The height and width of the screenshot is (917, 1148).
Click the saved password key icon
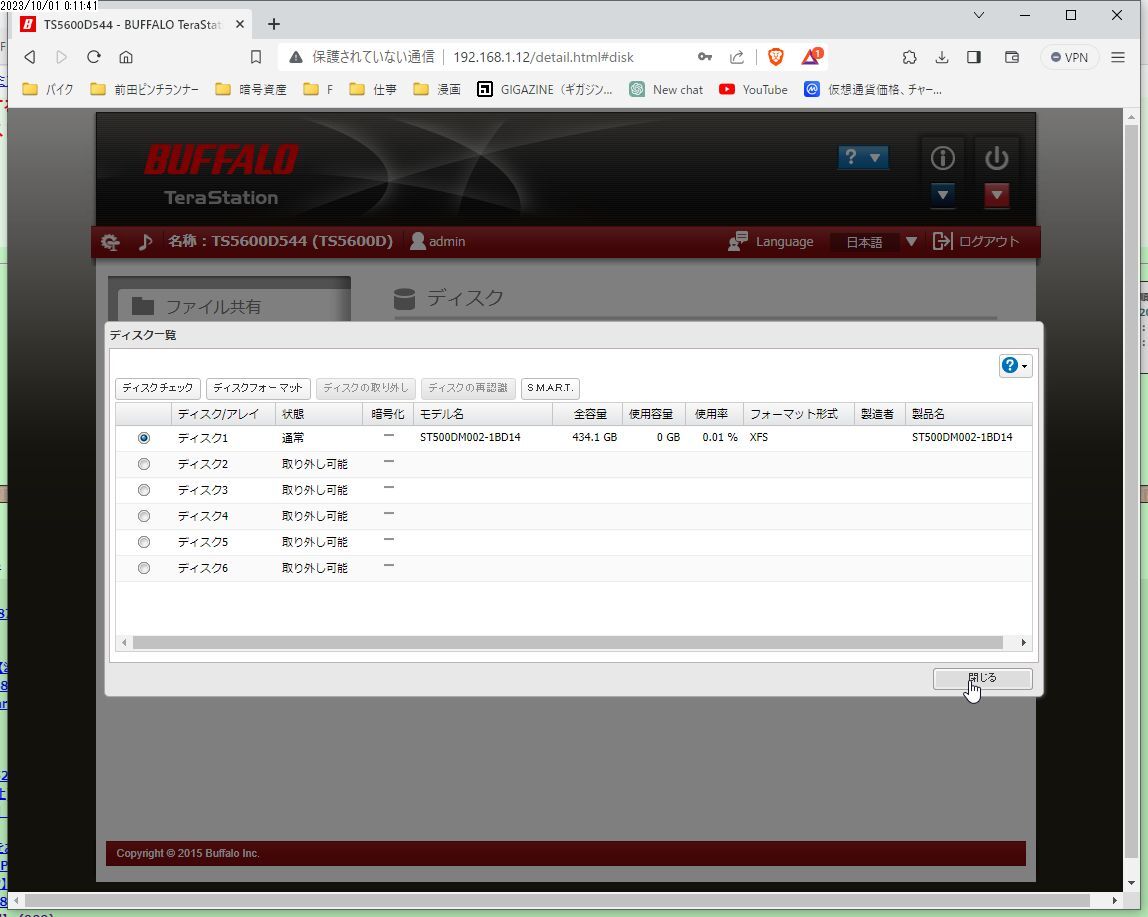[705, 57]
